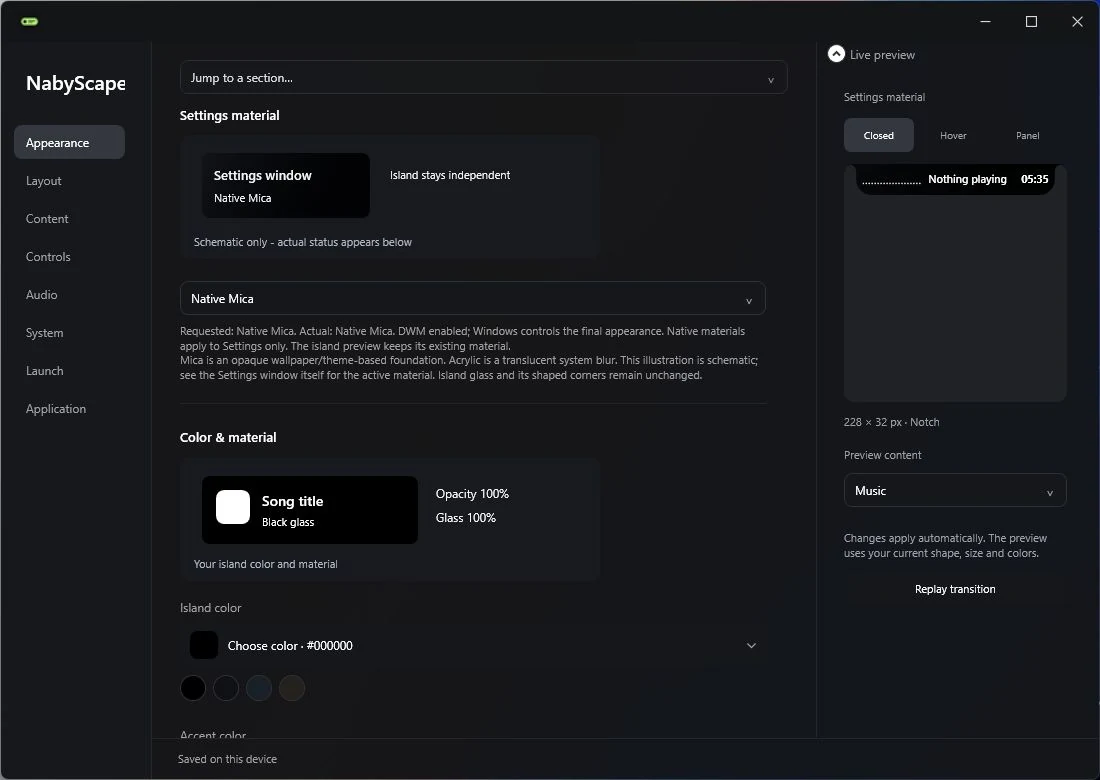The height and width of the screenshot is (780, 1100).
Task: Pick the dark navy blue island color preset
Action: pos(259,688)
